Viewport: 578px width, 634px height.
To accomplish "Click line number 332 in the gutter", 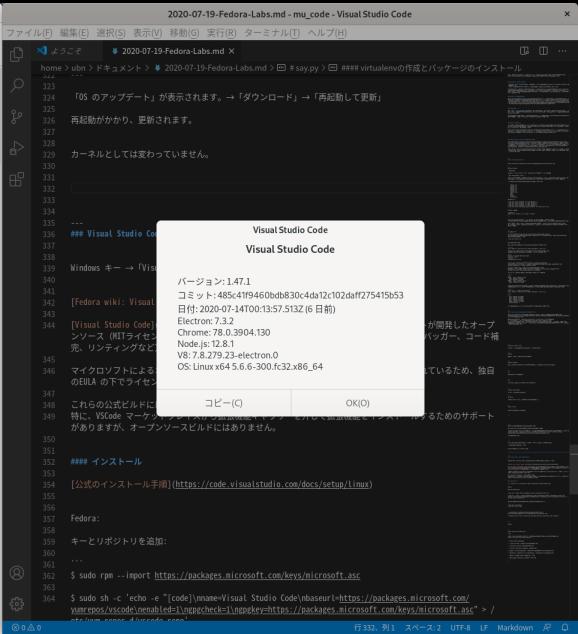I will (x=49, y=189).
